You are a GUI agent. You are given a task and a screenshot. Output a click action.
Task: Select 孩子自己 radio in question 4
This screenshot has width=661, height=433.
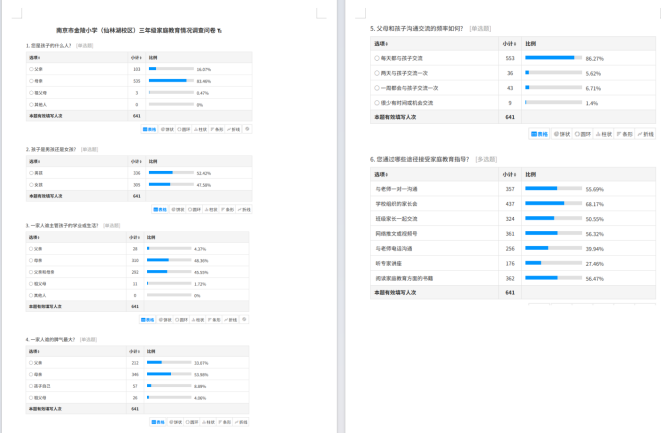(x=31, y=386)
